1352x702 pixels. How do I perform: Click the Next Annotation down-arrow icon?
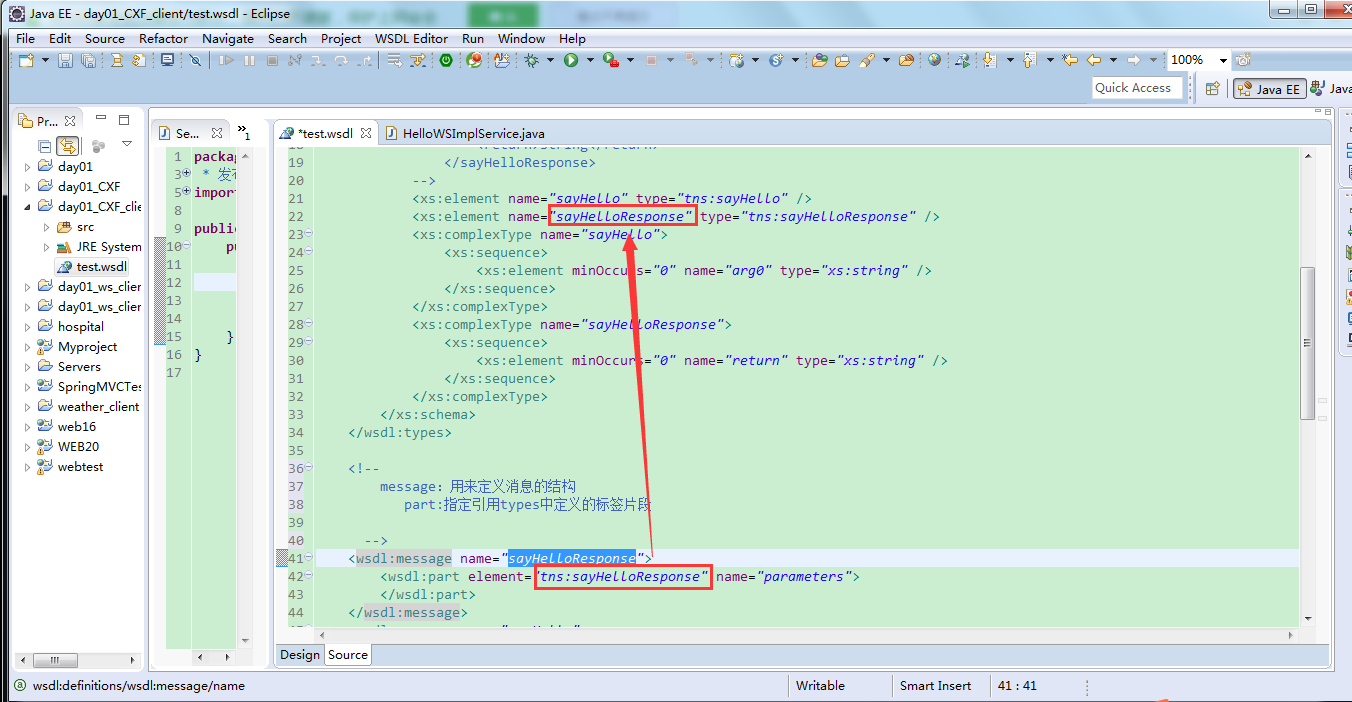[989, 60]
